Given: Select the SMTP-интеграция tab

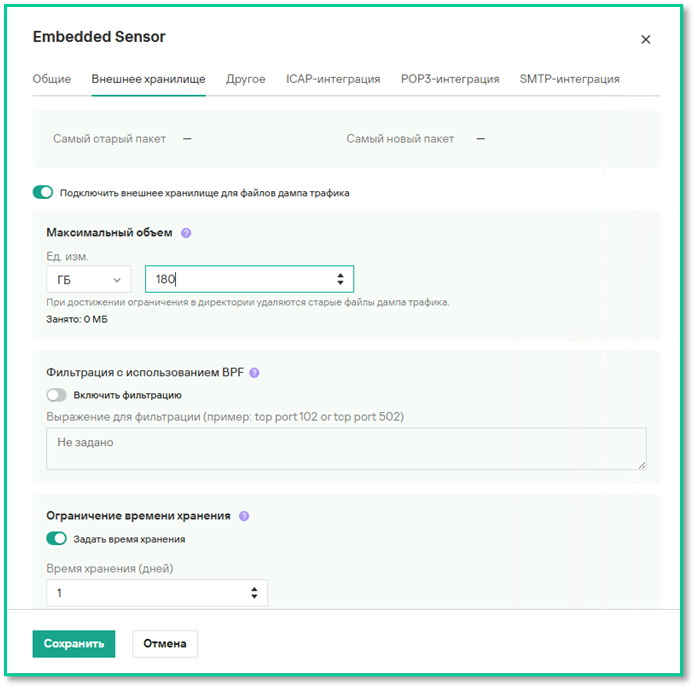Looking at the screenshot, I should pos(569,79).
